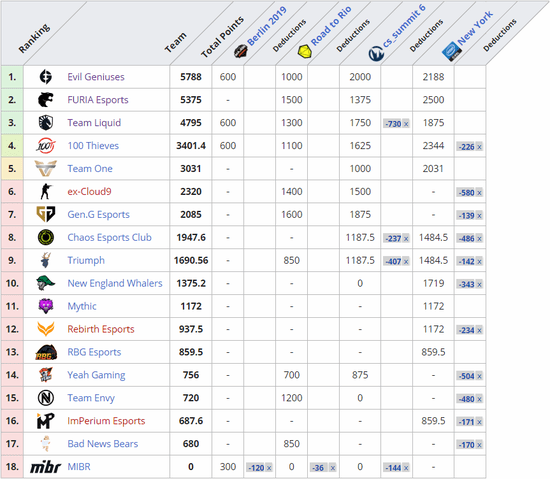Screen dimensions: 550x479
Task: Click the Gen.G Esports logo
Action: pyautogui.click(x=46, y=214)
